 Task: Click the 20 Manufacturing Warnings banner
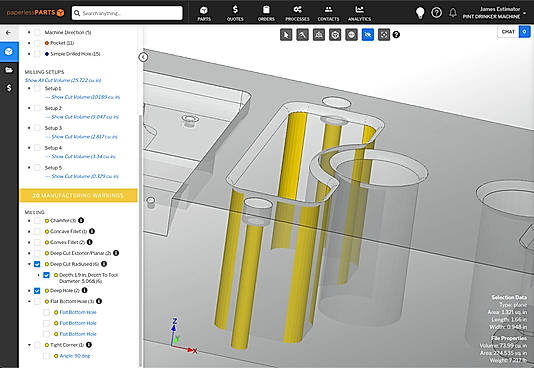pyautogui.click(x=78, y=195)
